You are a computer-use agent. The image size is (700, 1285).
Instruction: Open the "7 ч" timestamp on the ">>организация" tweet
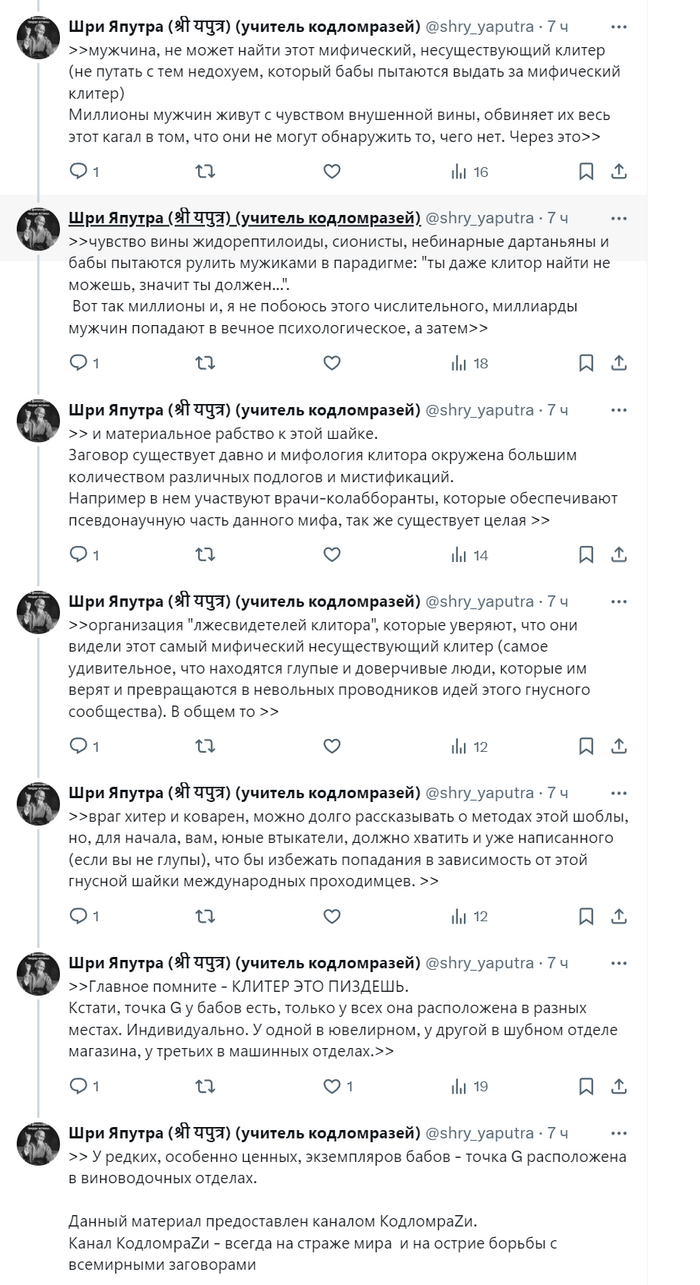(557, 601)
